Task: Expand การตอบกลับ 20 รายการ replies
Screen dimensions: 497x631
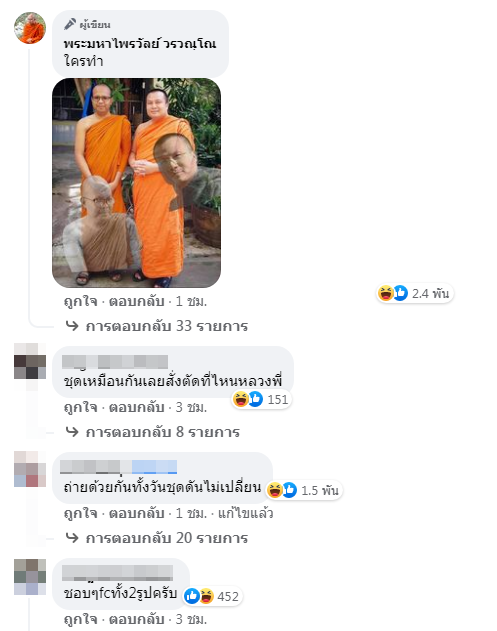Action: tap(157, 538)
